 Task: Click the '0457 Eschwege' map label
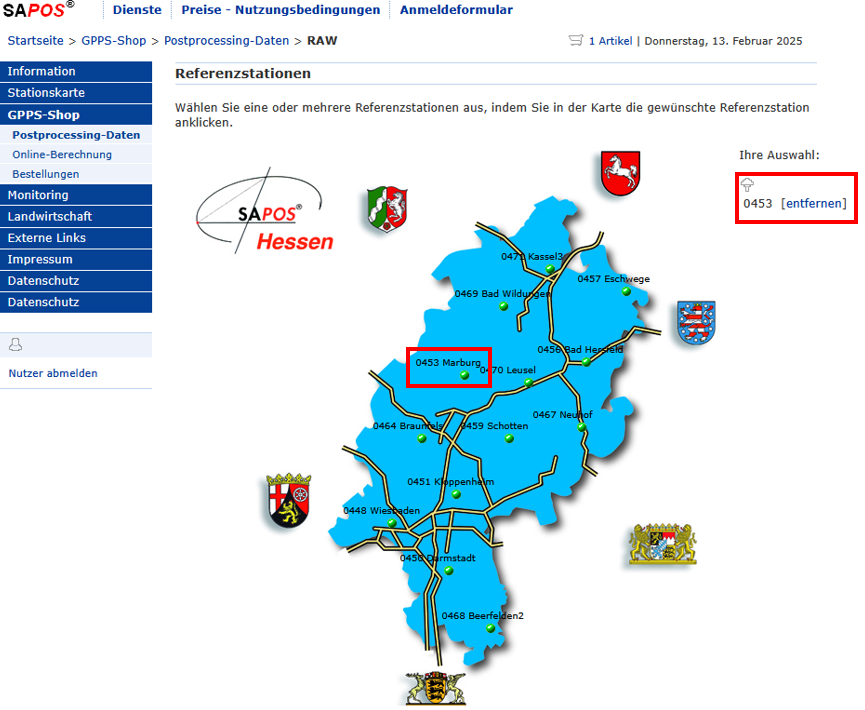tap(613, 279)
